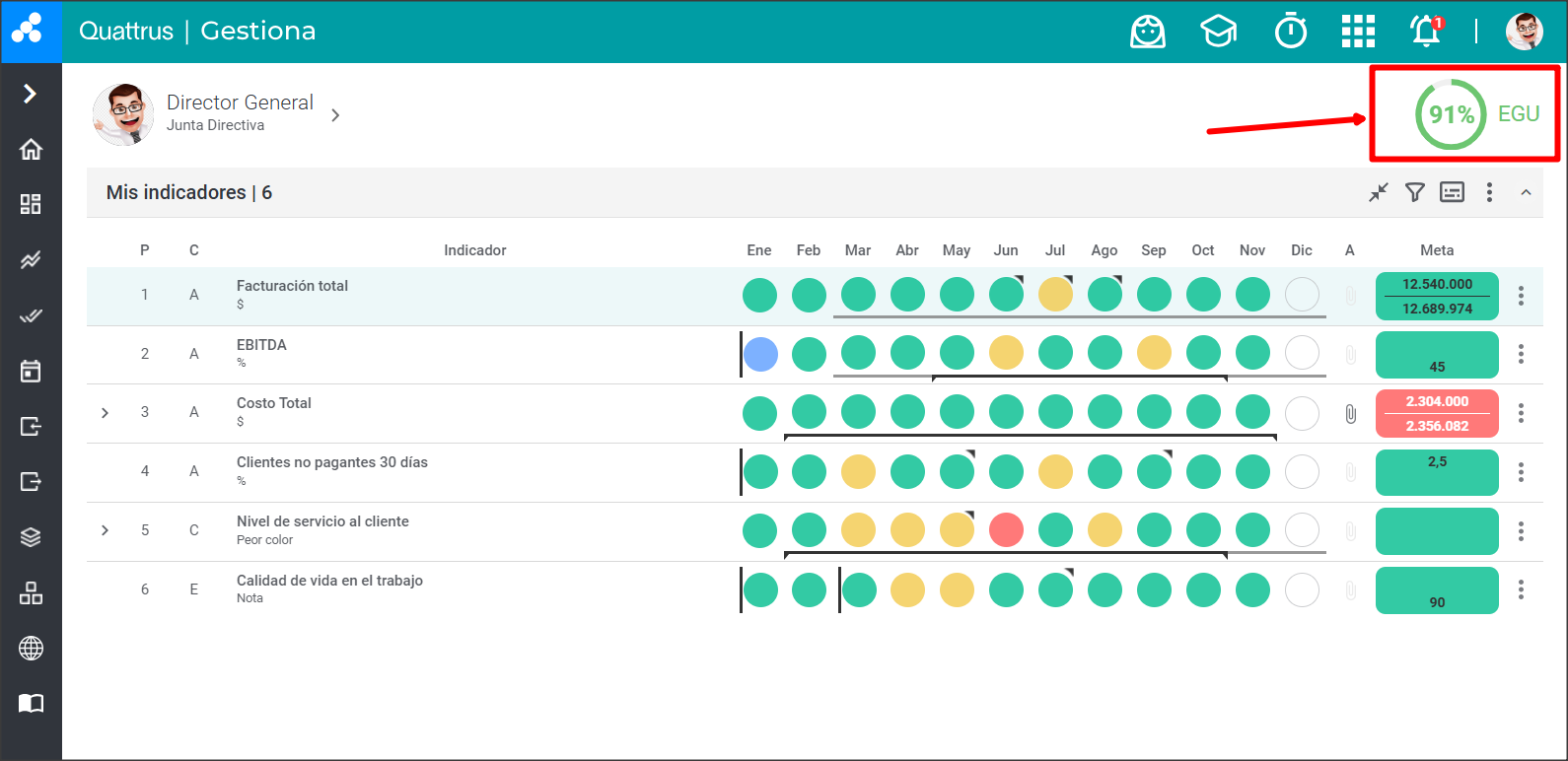Click the graduation cap training icon

(x=1219, y=32)
